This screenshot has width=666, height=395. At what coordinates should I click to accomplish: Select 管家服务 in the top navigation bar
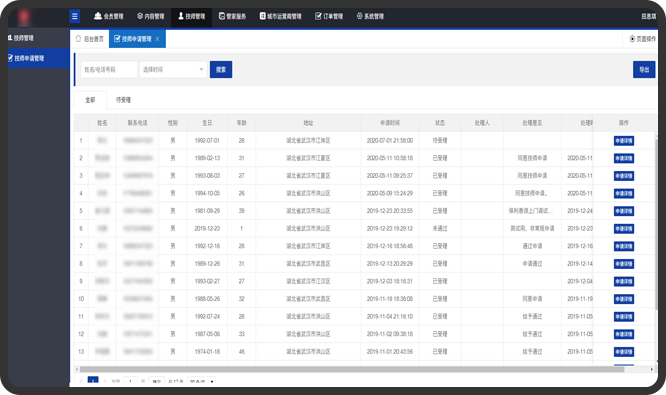pos(232,16)
